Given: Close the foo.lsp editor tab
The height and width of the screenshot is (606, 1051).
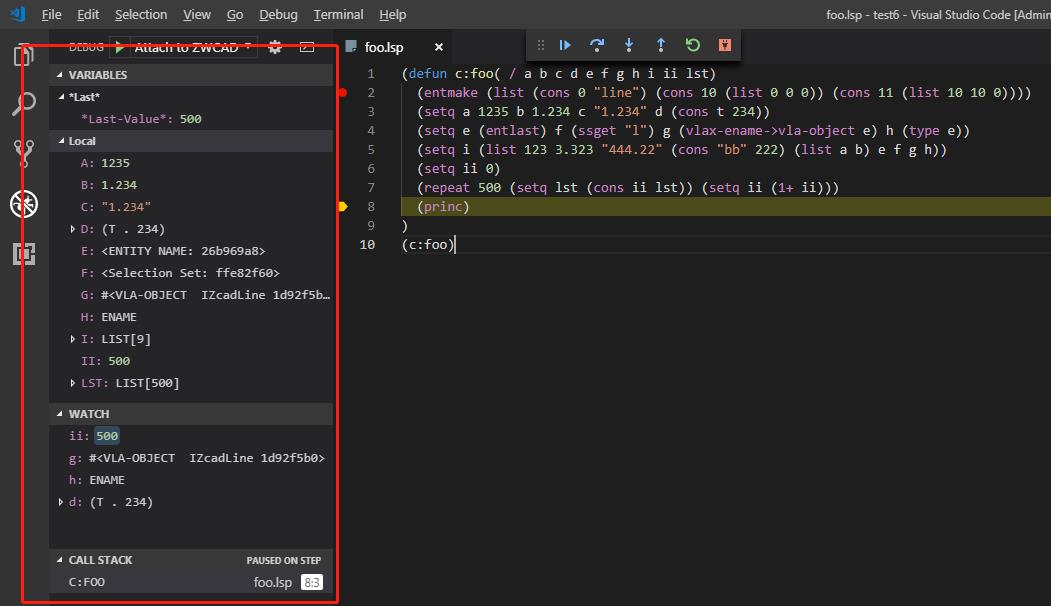Looking at the screenshot, I should pyautogui.click(x=438, y=47).
